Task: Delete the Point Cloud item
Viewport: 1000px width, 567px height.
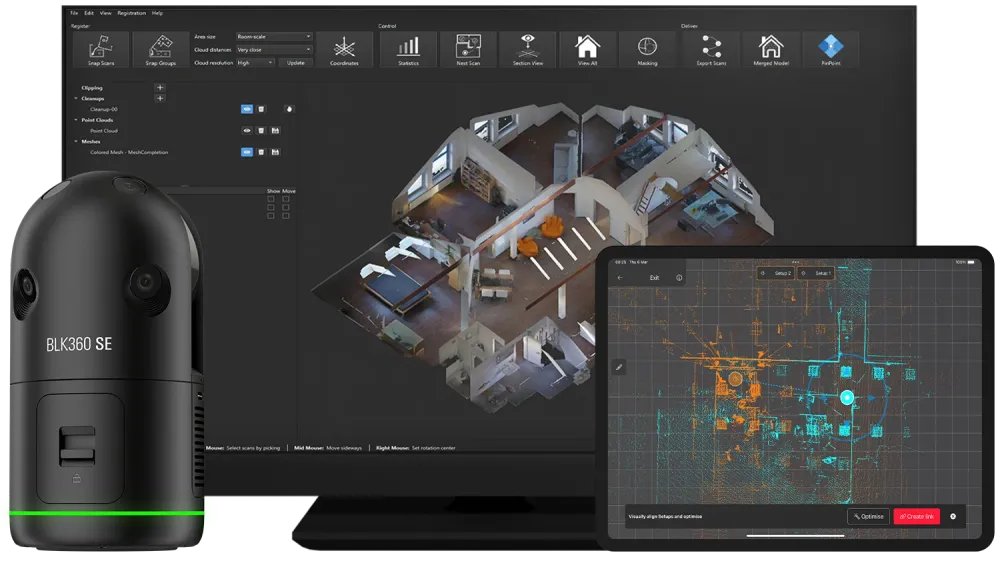Action: tap(261, 131)
